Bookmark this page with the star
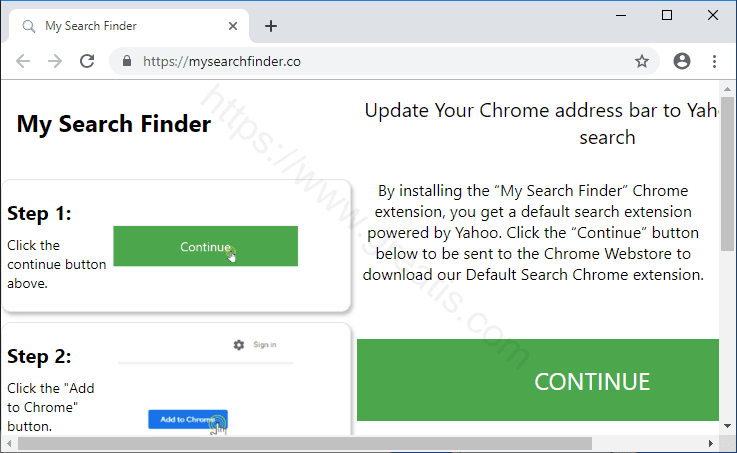The height and width of the screenshot is (453, 737). pyautogui.click(x=642, y=61)
